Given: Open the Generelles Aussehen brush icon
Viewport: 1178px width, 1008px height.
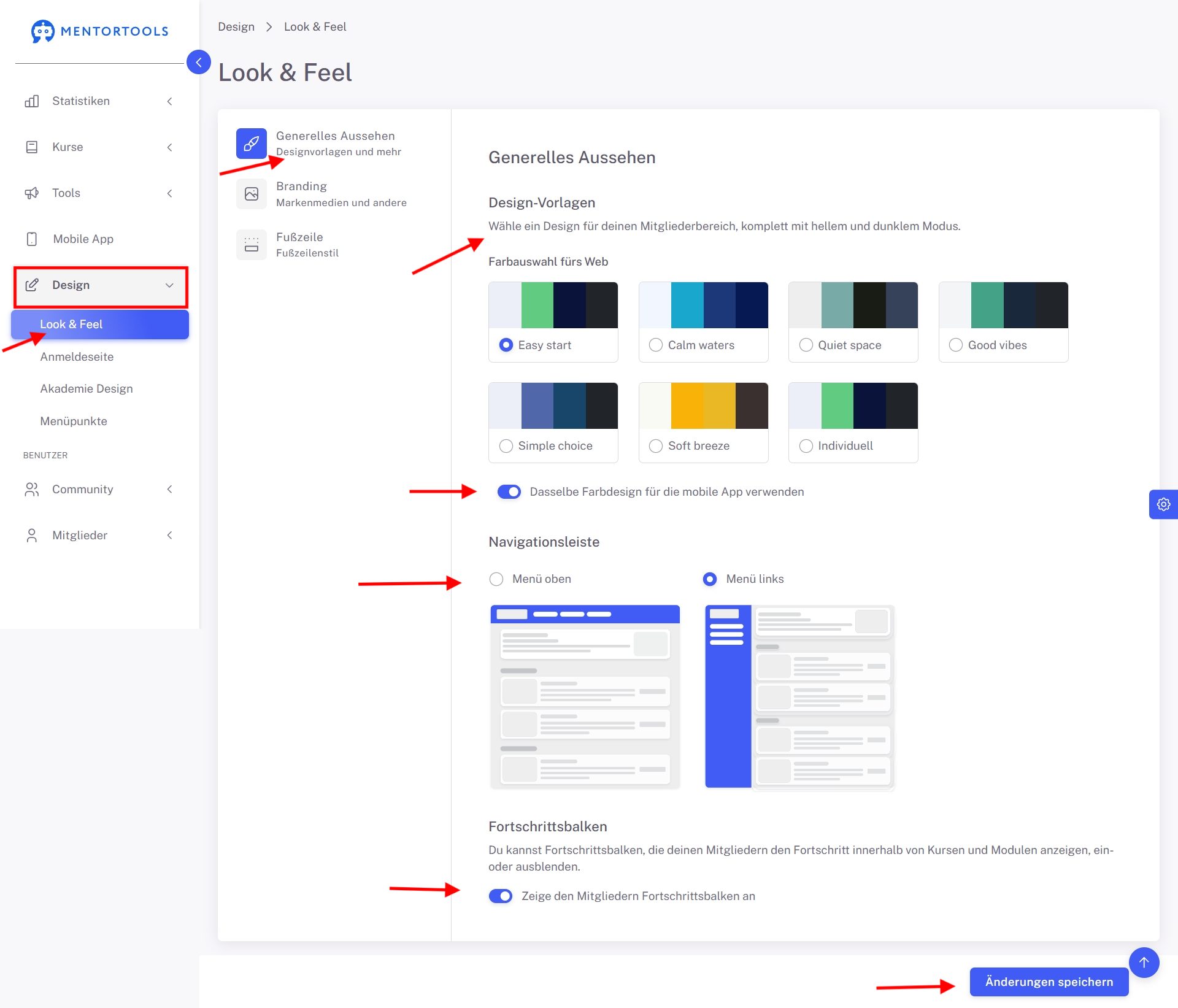Looking at the screenshot, I should [x=252, y=144].
